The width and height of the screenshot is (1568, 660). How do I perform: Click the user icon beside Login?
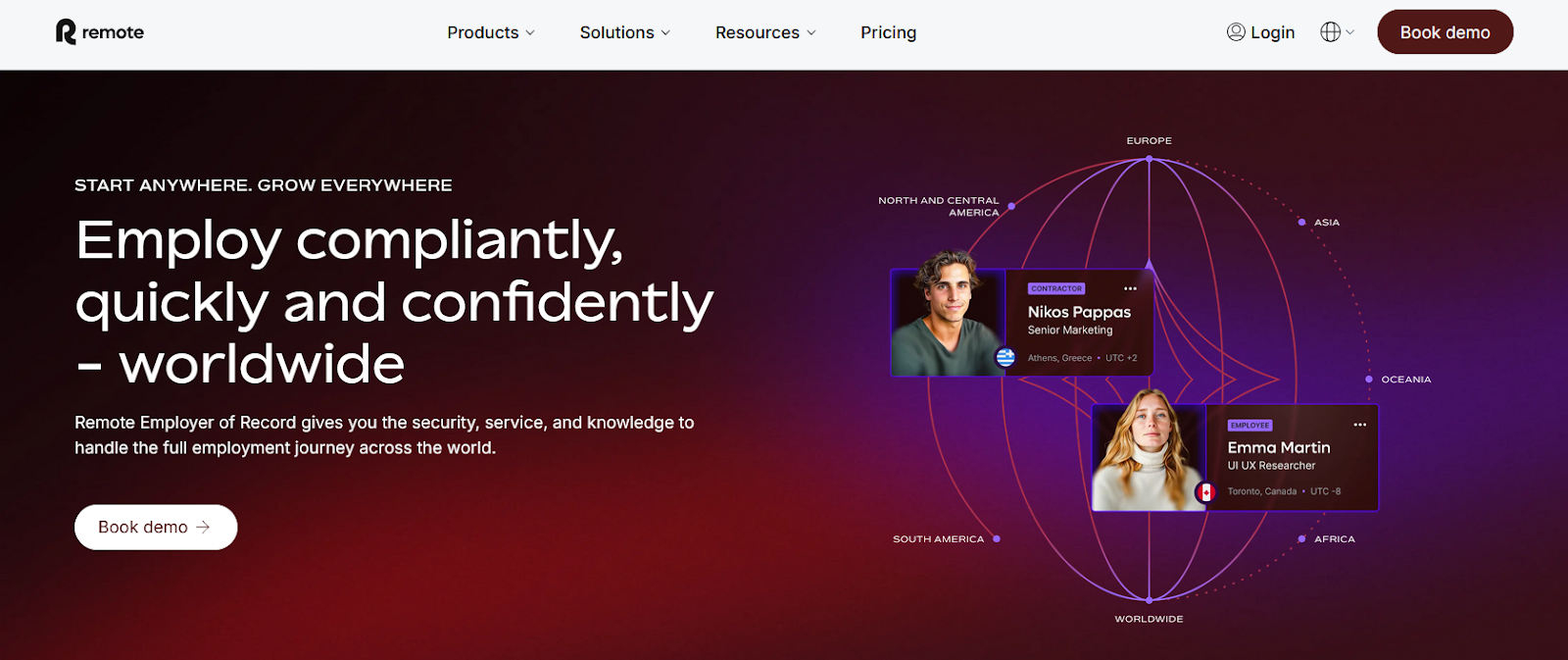pos(1236,32)
